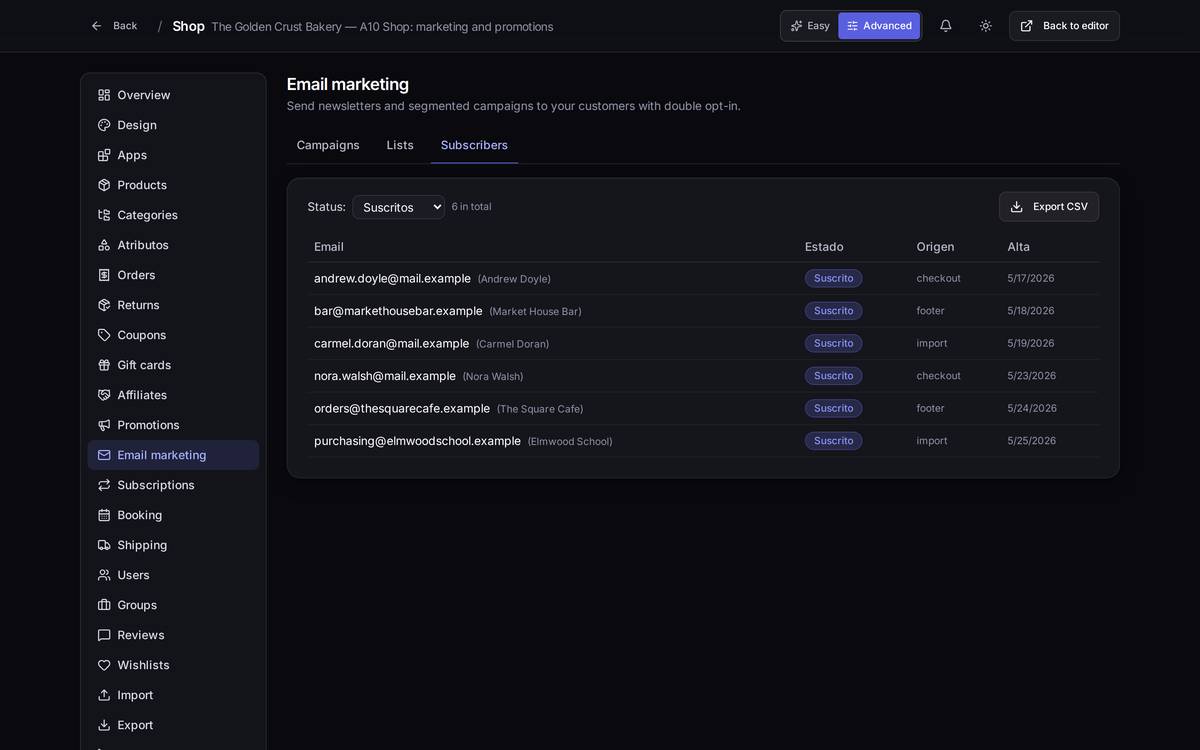
Task: Click the Products box icon
Action: pyautogui.click(x=104, y=185)
